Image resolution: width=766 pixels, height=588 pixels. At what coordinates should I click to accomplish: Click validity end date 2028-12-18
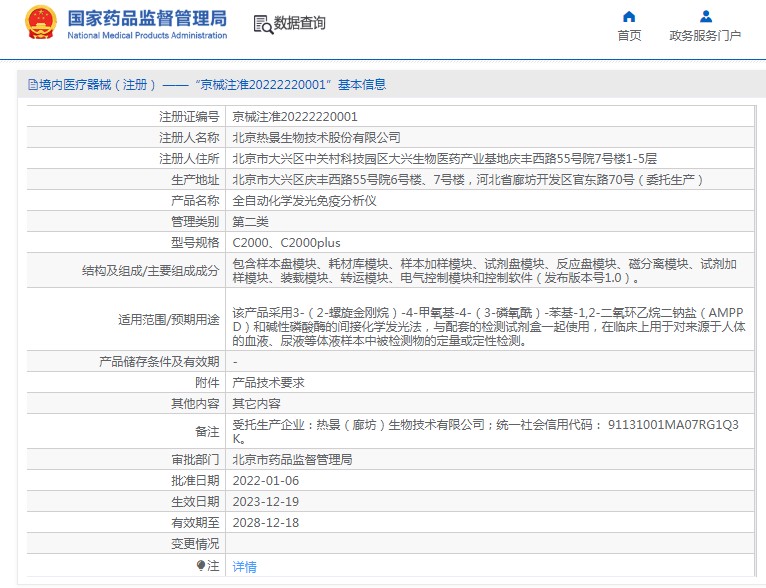tap(265, 523)
